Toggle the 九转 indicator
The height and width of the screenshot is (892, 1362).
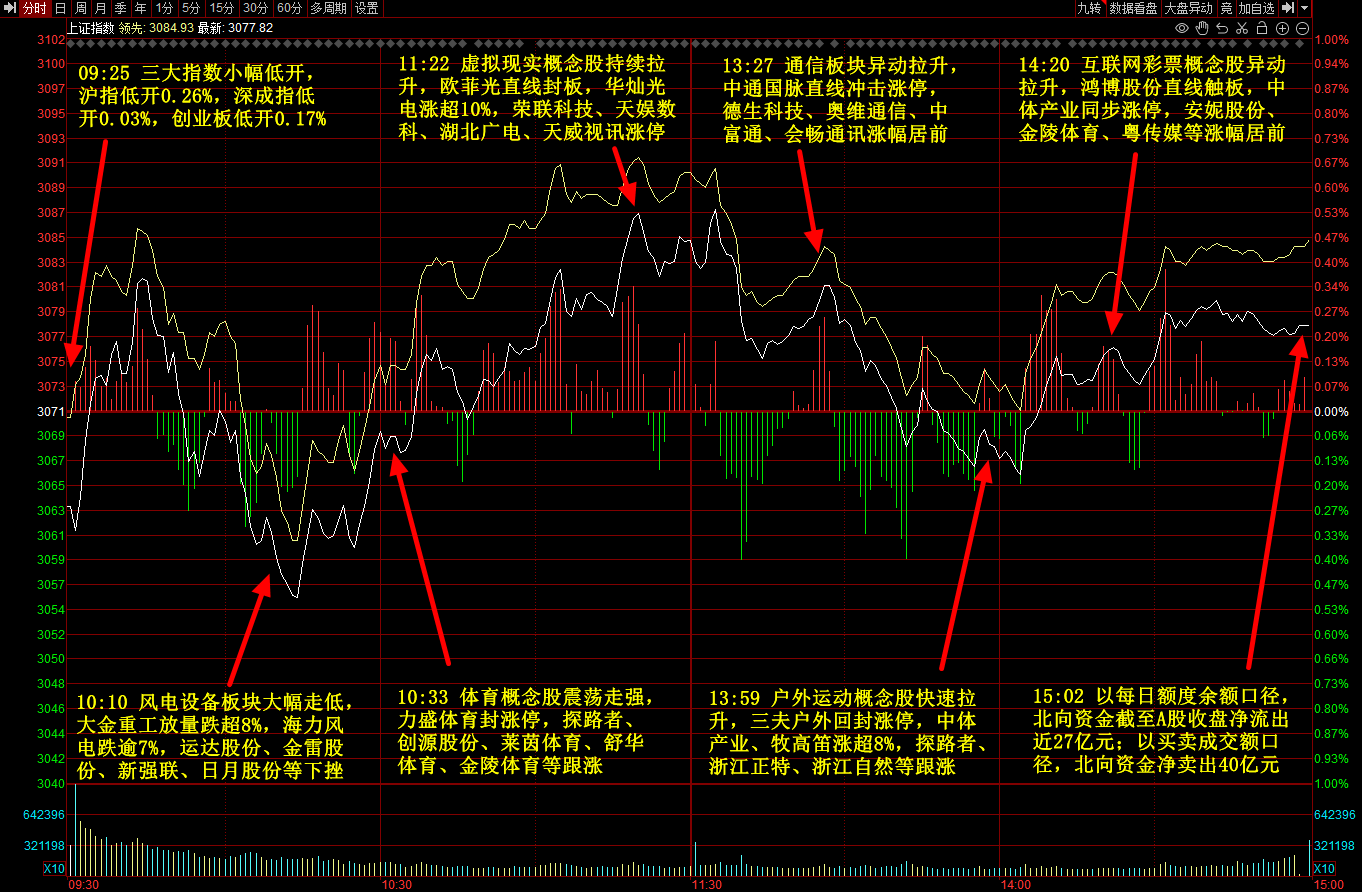[1088, 8]
